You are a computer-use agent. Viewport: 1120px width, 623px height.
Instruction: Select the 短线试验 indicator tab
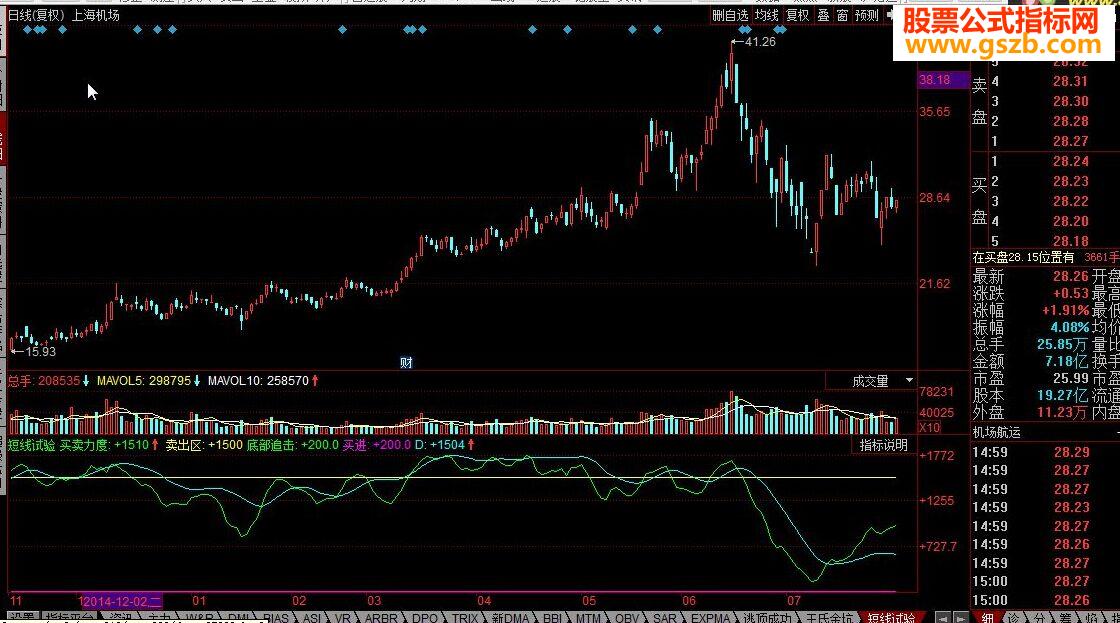[x=891, y=617]
